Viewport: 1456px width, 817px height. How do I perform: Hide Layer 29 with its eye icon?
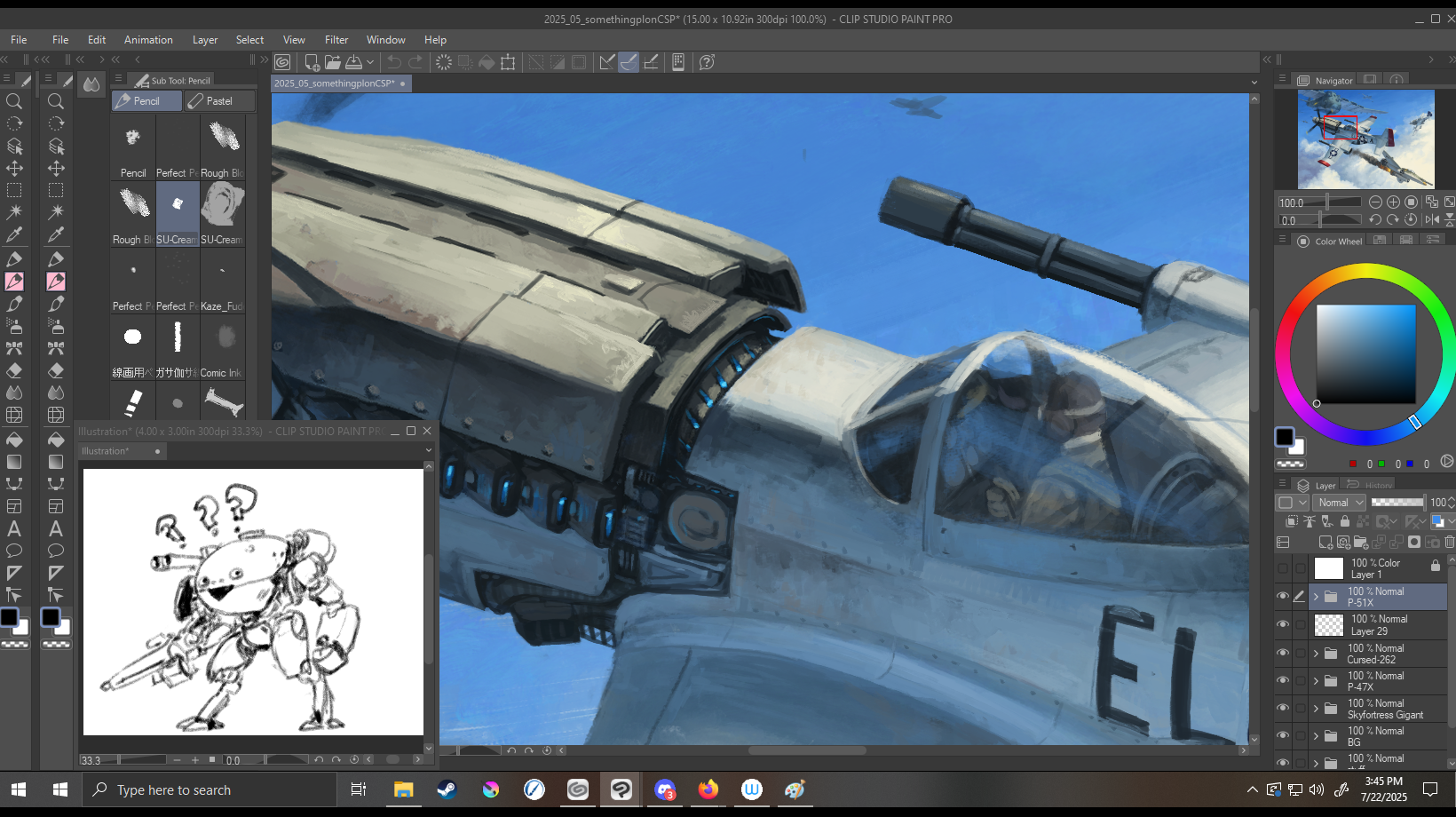click(1282, 624)
